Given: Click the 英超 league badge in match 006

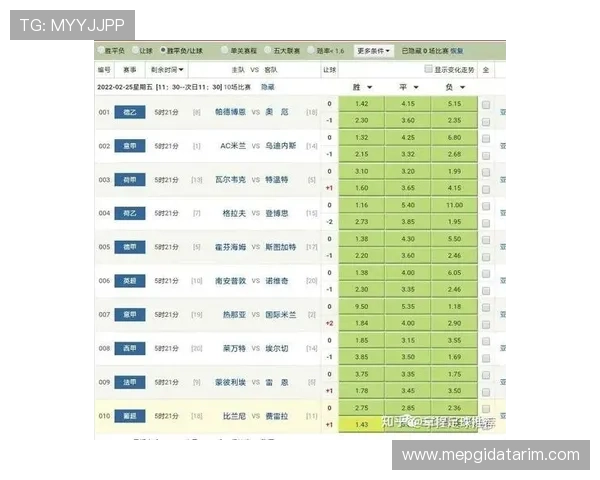Looking at the screenshot, I should click(x=130, y=281).
